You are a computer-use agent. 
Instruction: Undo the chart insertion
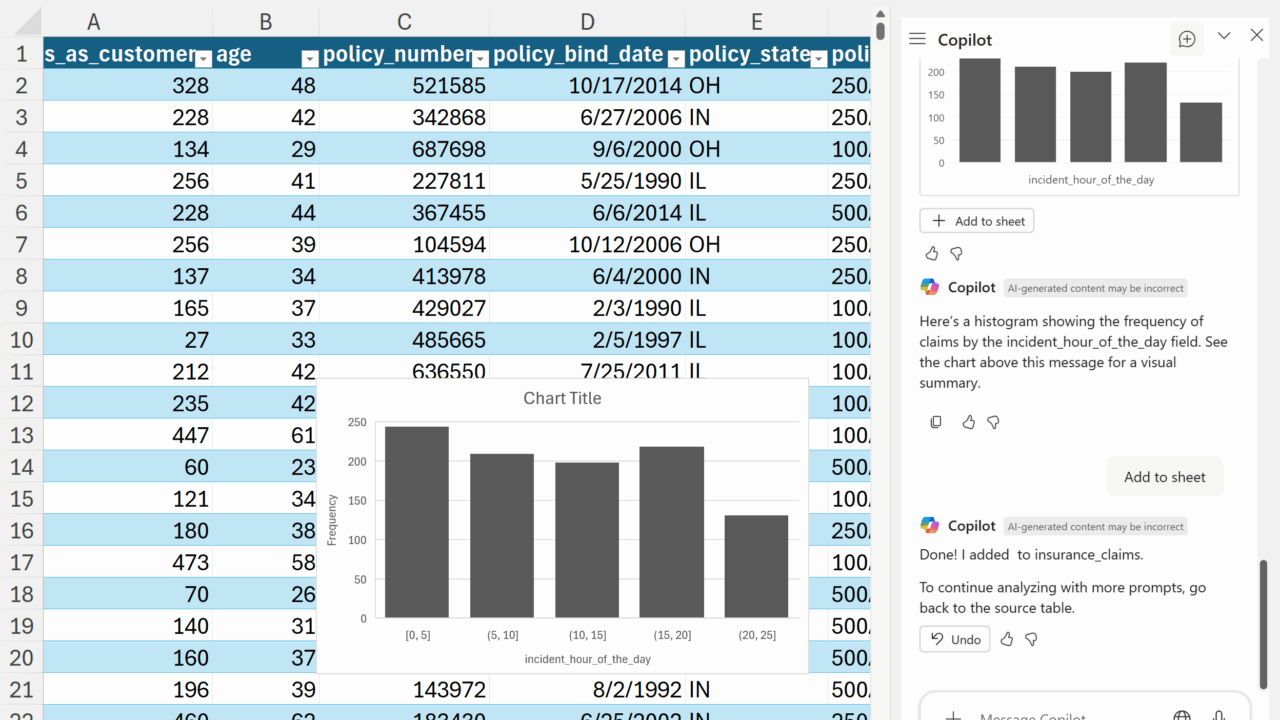(x=955, y=639)
